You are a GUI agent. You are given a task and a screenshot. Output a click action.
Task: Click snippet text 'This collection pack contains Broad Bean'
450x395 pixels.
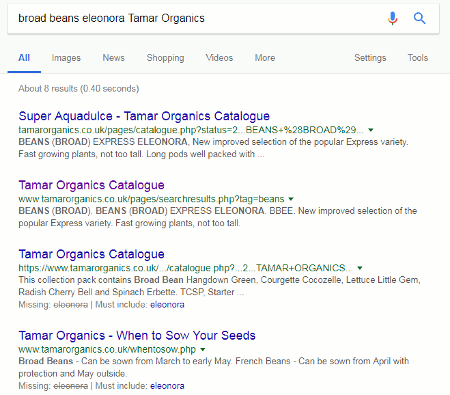pyautogui.click(x=101, y=280)
